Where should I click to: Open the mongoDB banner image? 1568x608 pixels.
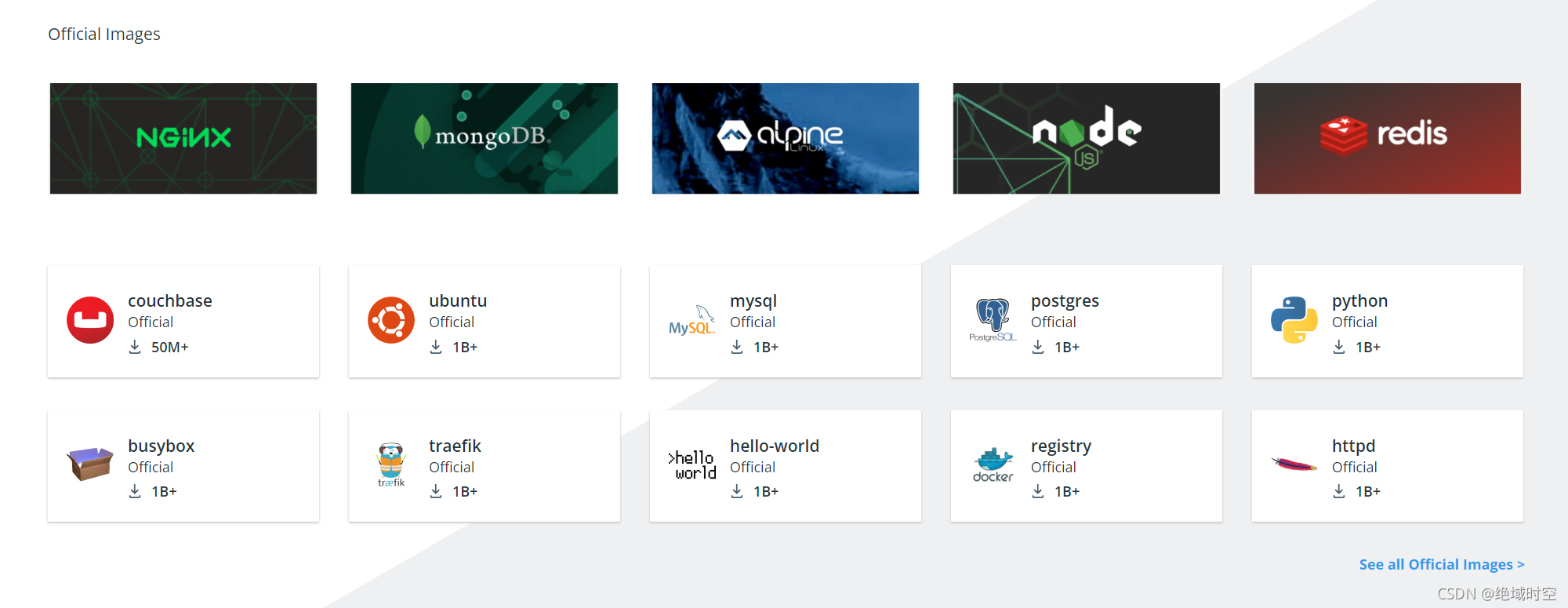pyautogui.click(x=485, y=138)
